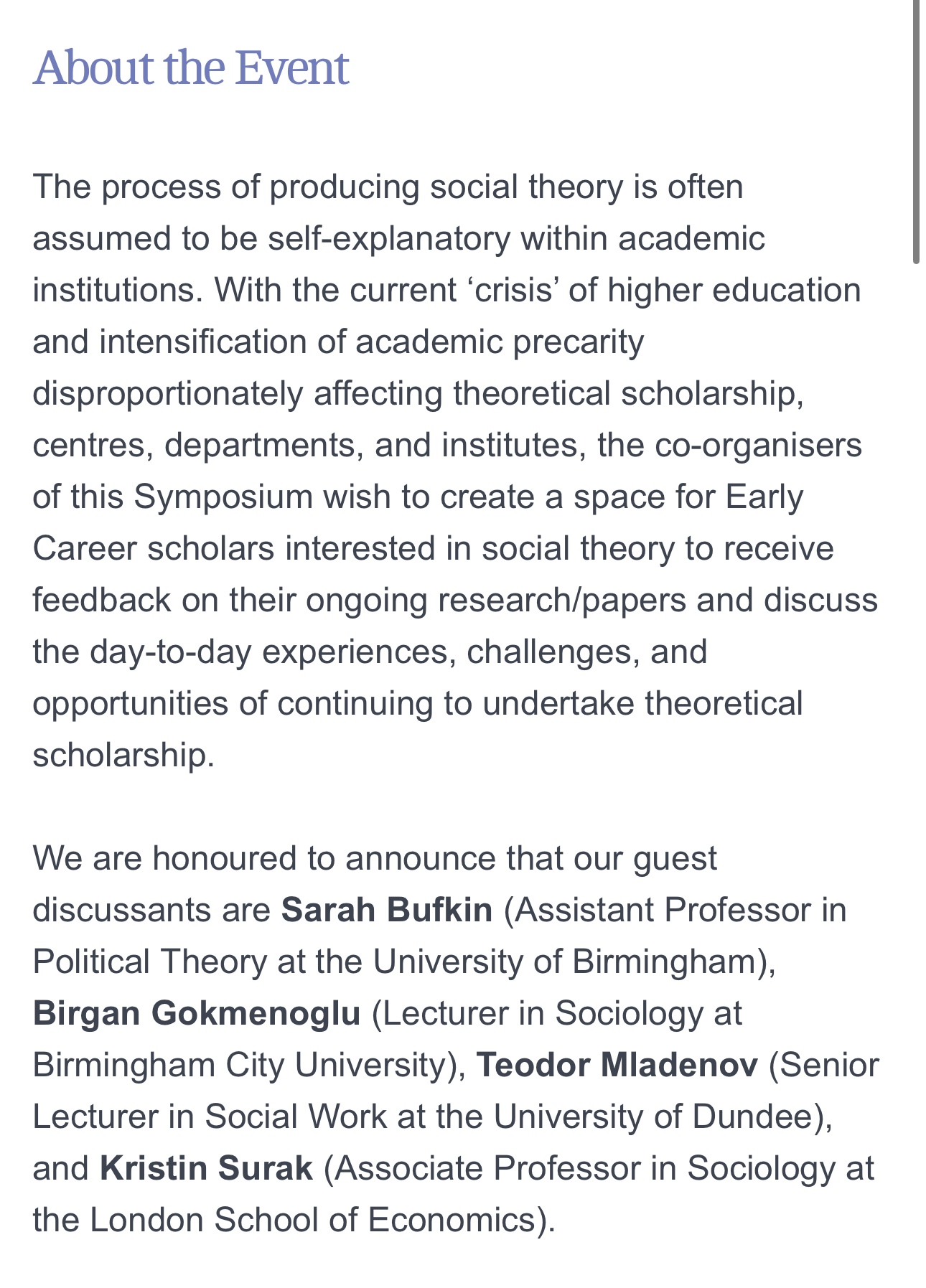Click the bold name "Kristin Surak"

pyautogui.click(x=207, y=1168)
